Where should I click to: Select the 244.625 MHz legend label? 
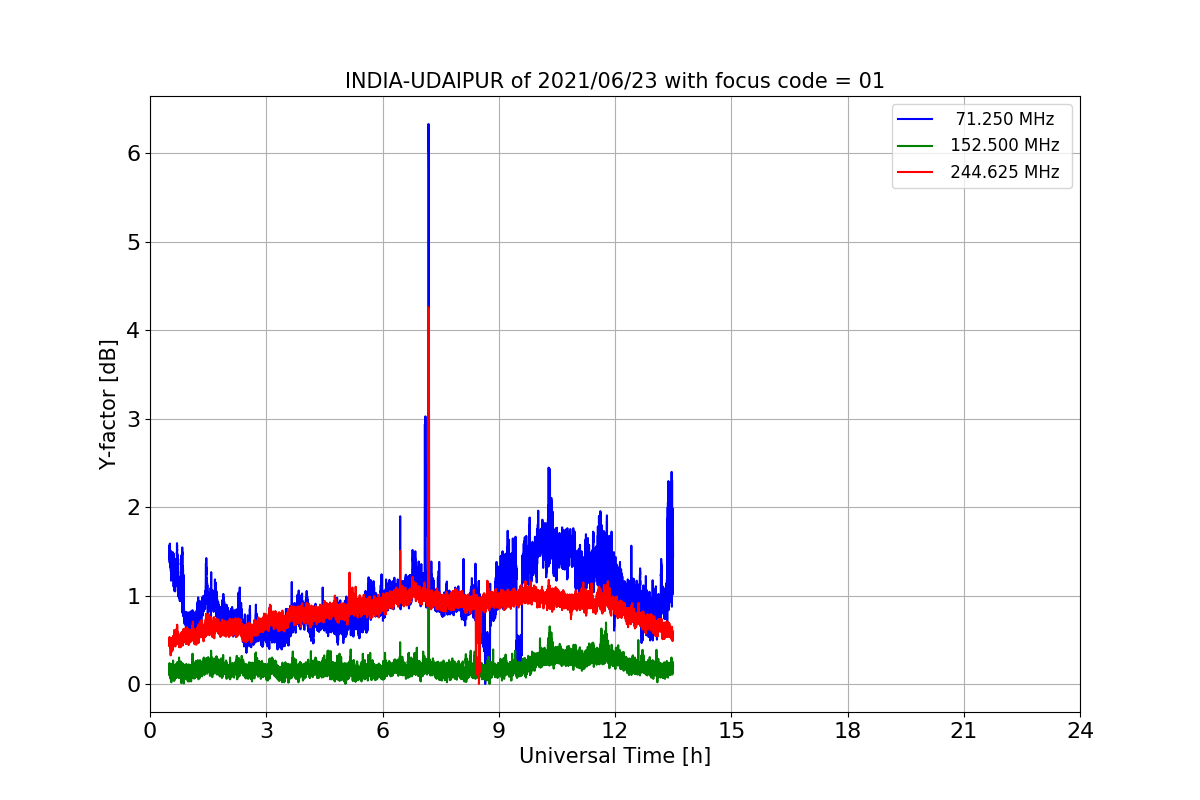[x=1005, y=172]
